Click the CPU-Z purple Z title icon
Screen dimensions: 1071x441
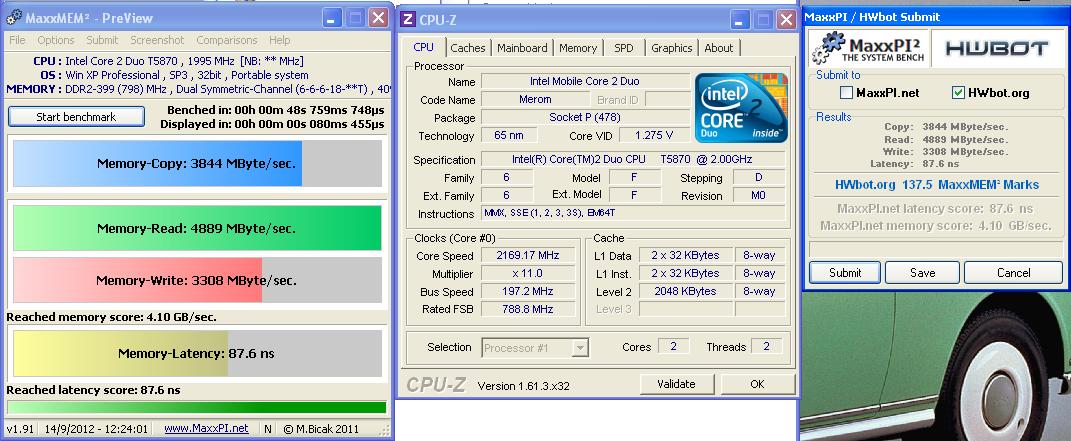pyautogui.click(x=408, y=19)
